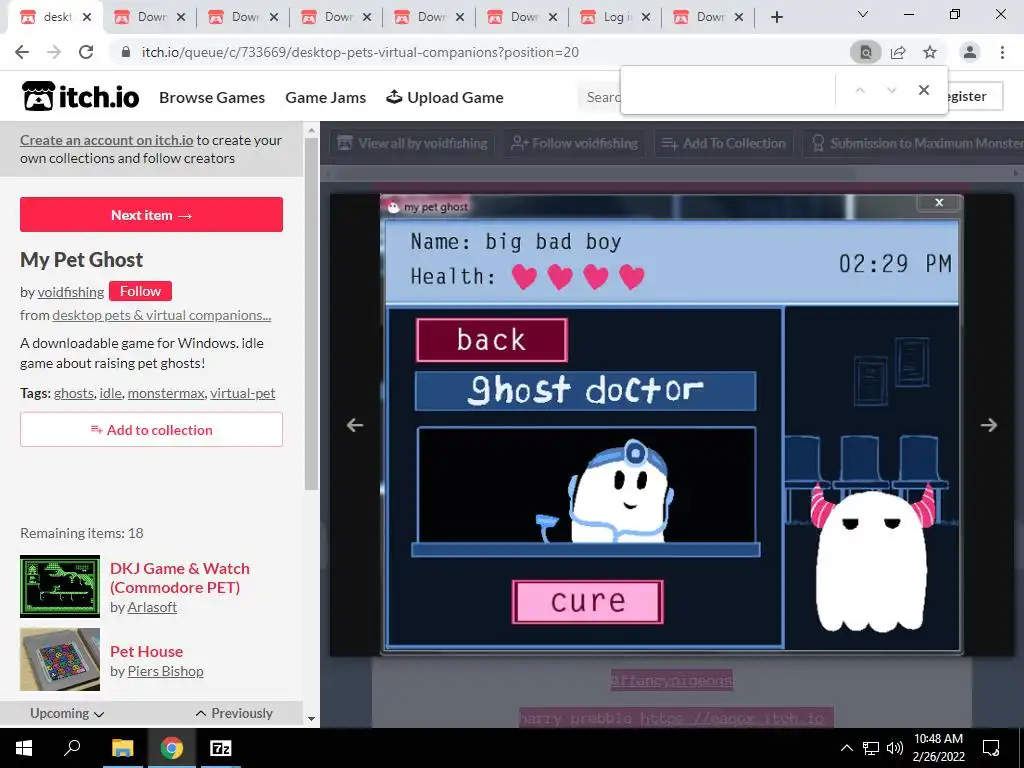Open the Chrome three-dot menu
Image resolution: width=1024 pixels, height=768 pixels.
(x=1002, y=52)
